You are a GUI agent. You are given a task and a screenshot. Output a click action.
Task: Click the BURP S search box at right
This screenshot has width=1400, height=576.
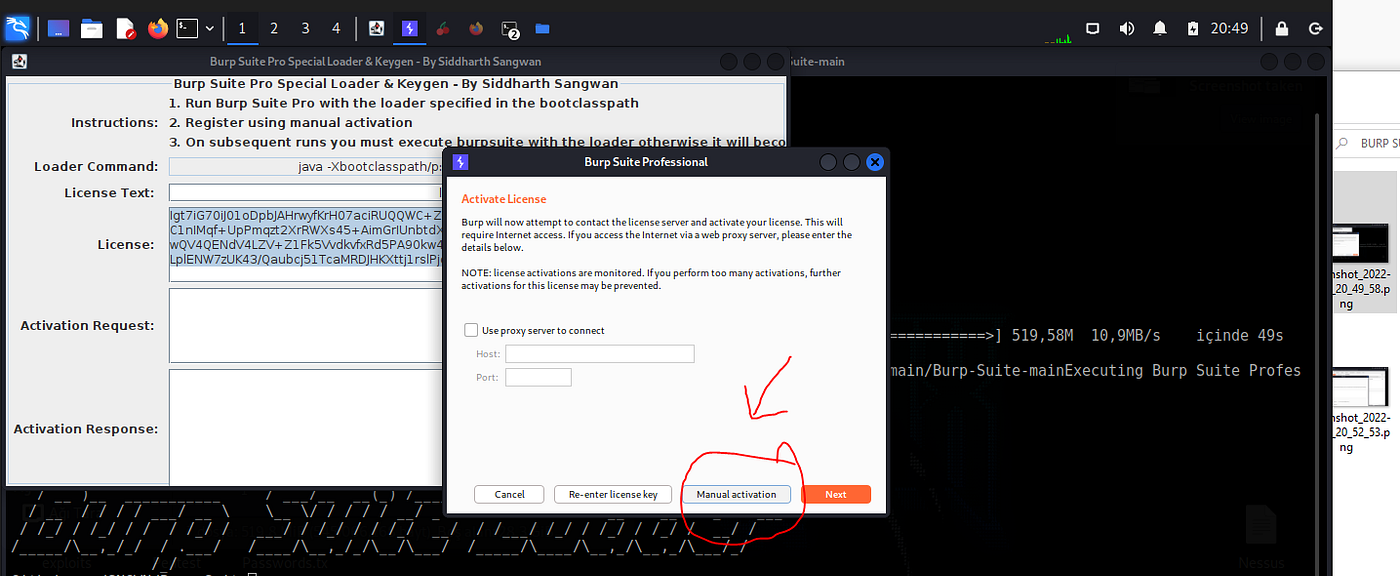(x=1366, y=143)
